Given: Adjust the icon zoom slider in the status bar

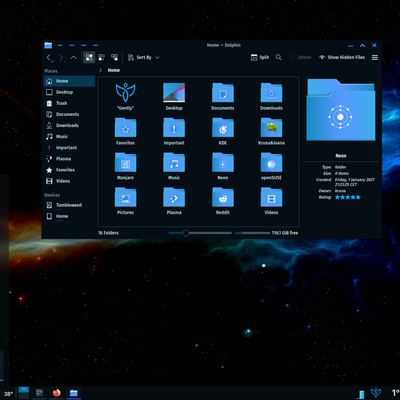Looking at the screenshot, I should point(200,233).
